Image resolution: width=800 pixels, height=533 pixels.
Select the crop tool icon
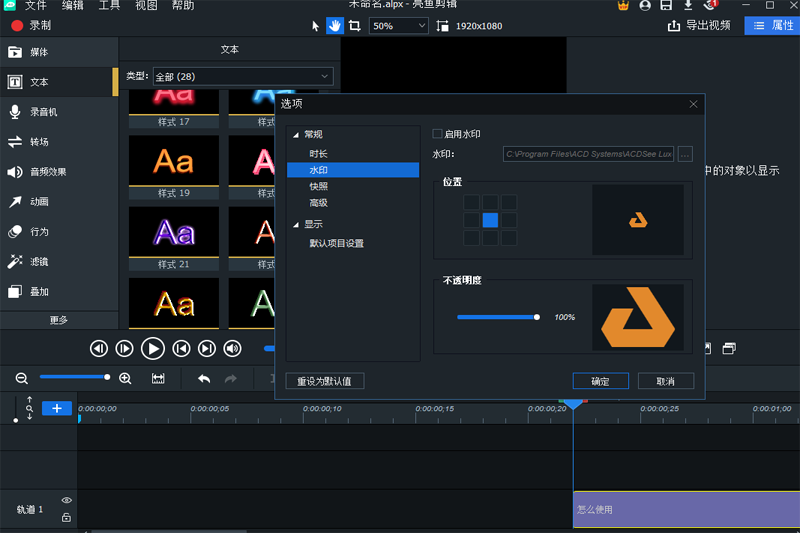coord(354,26)
